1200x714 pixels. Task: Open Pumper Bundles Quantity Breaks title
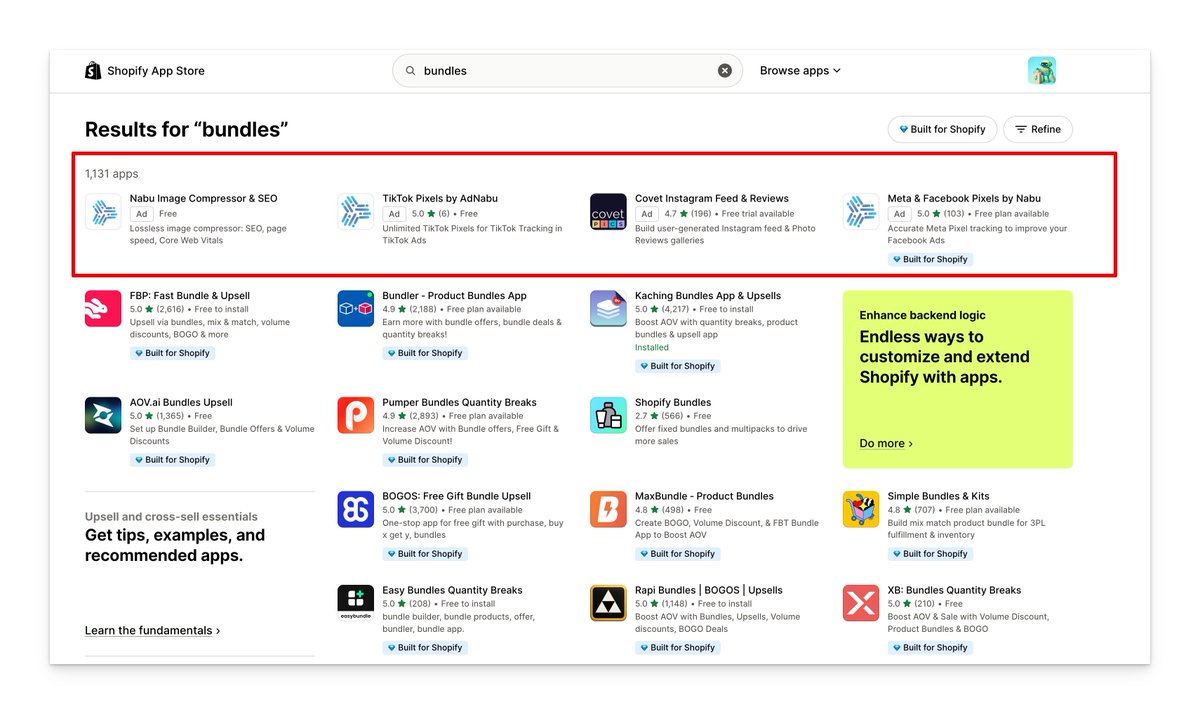(459, 403)
